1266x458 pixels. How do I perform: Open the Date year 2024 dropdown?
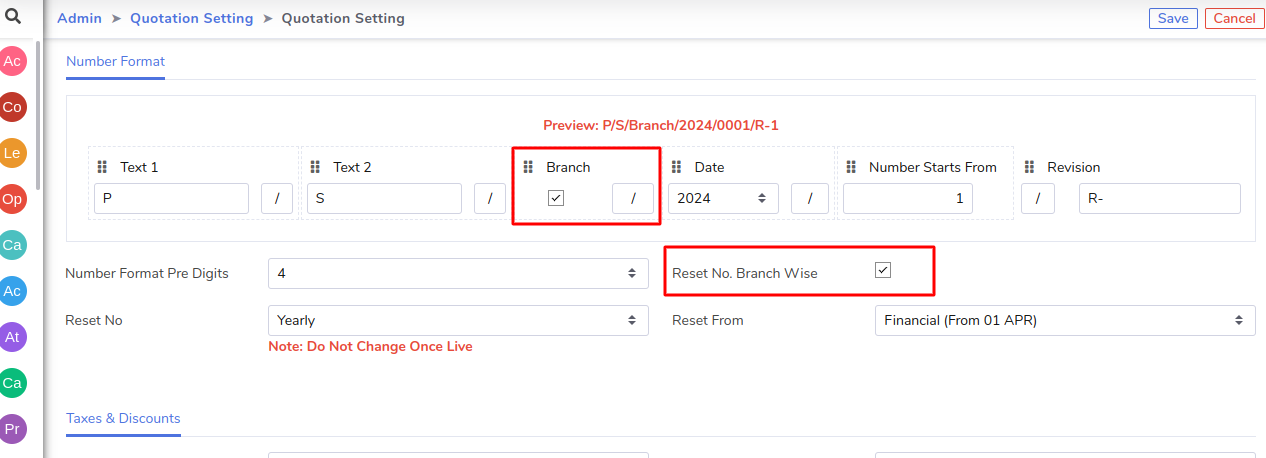click(723, 198)
